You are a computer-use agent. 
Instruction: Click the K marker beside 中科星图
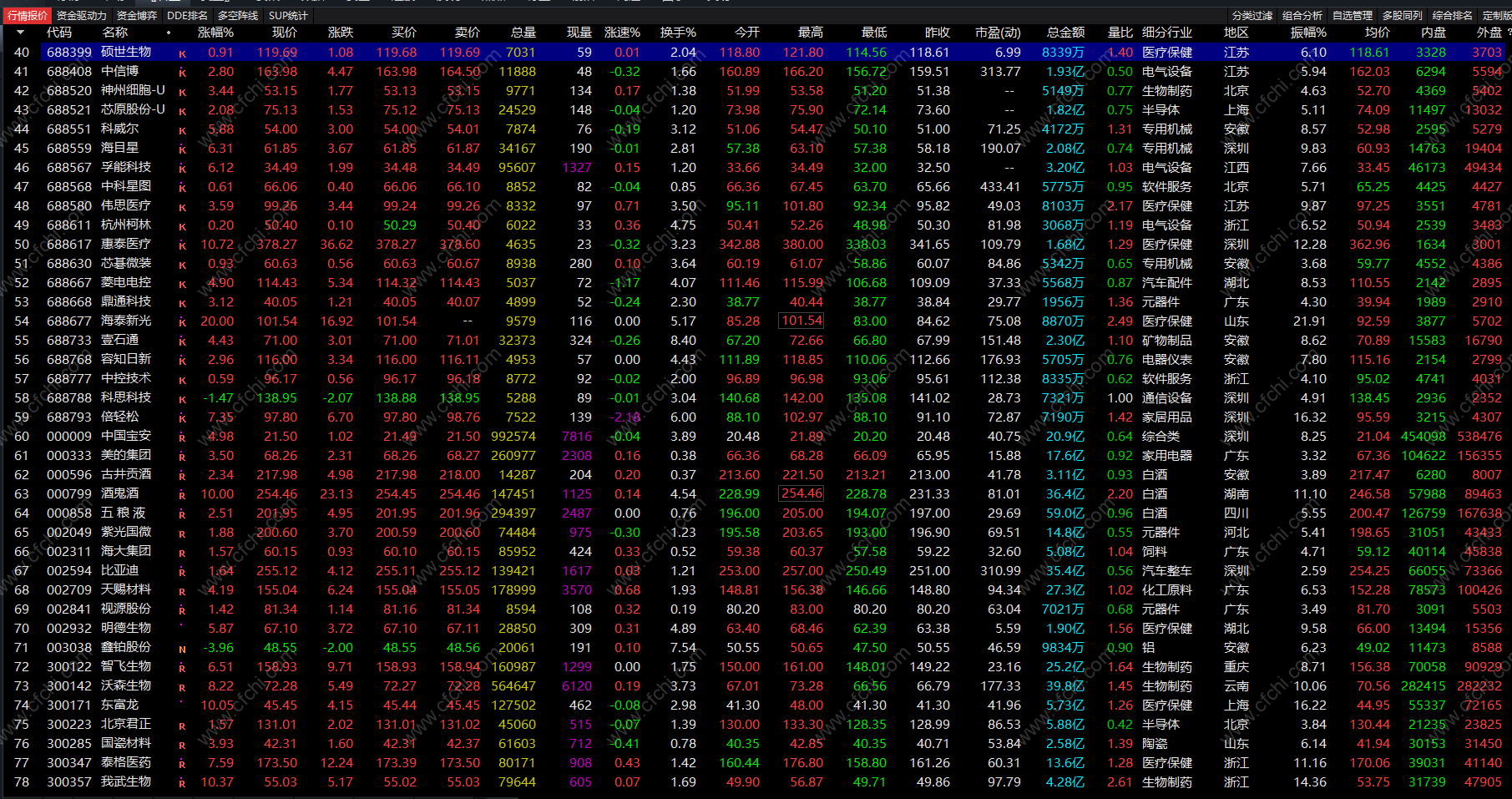182,188
